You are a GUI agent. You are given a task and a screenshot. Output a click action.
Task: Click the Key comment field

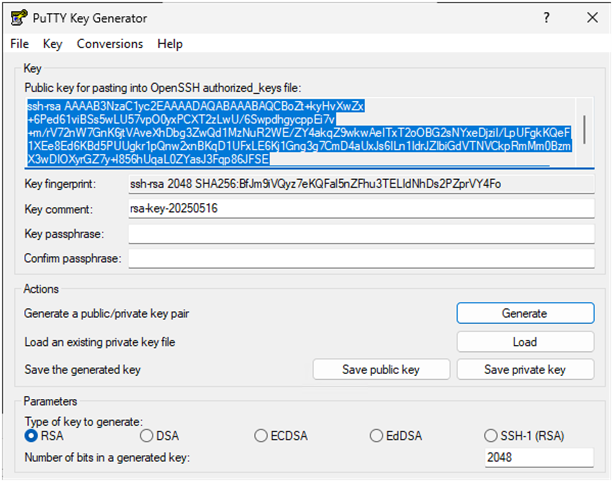pos(362,208)
